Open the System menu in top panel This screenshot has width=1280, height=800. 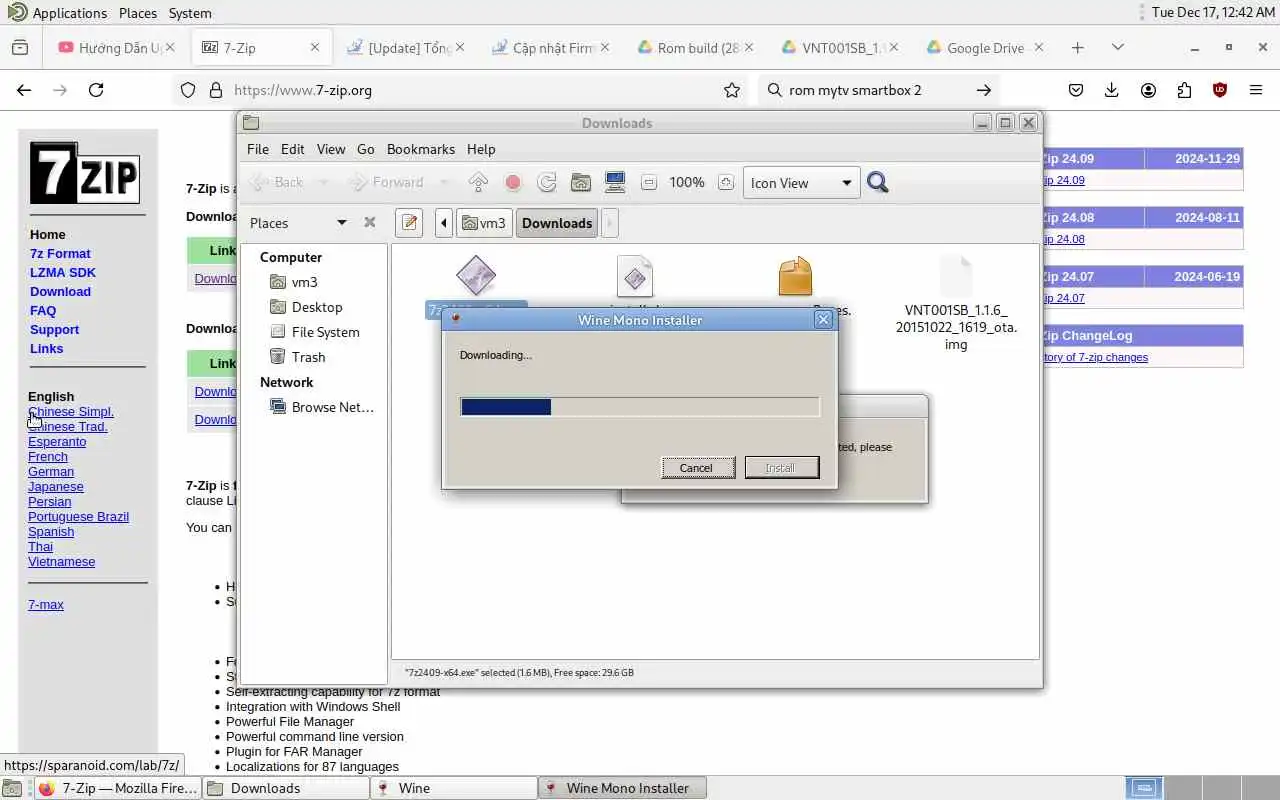190,13
